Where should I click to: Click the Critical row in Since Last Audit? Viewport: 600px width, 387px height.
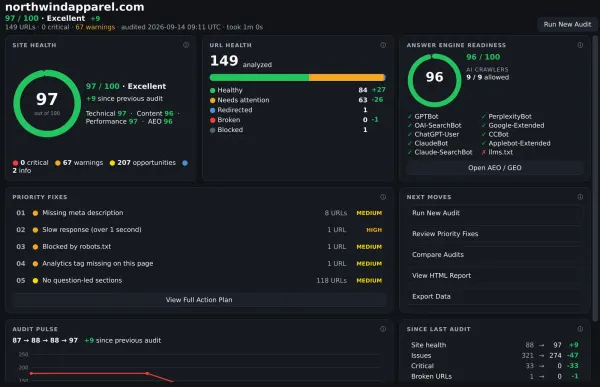pos(495,366)
